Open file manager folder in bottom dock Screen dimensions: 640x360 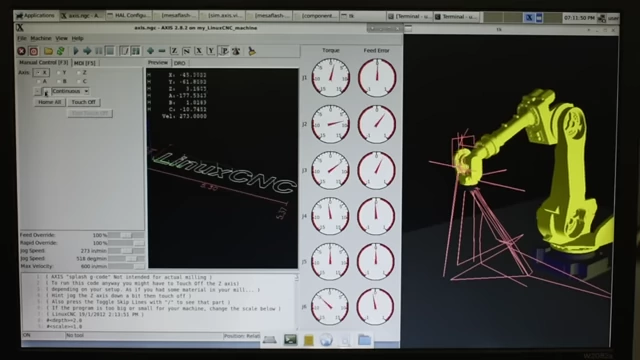tap(364, 340)
